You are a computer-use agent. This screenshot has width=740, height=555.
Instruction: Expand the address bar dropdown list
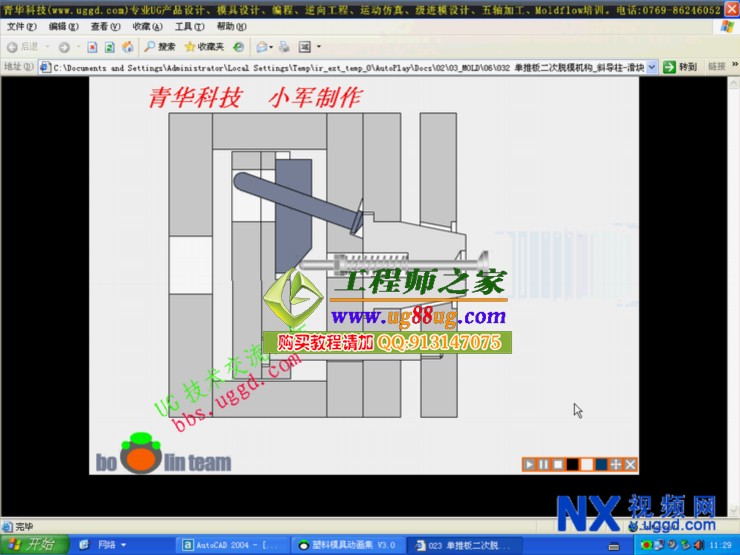click(652, 67)
